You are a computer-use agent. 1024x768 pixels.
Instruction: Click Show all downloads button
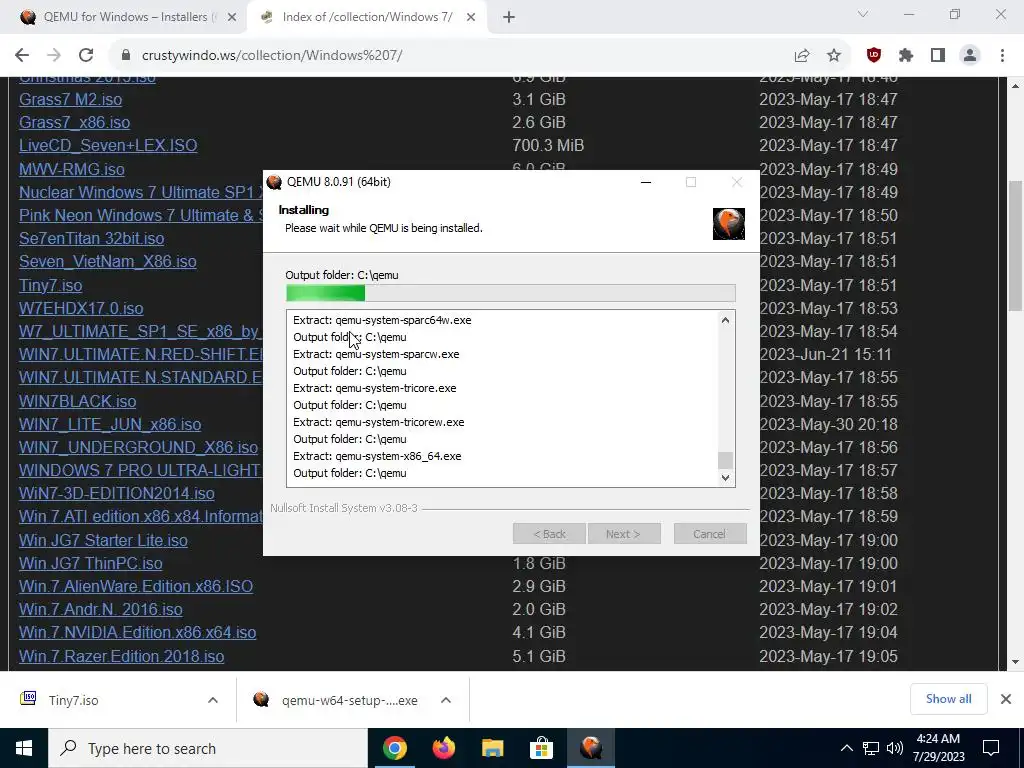click(x=948, y=699)
